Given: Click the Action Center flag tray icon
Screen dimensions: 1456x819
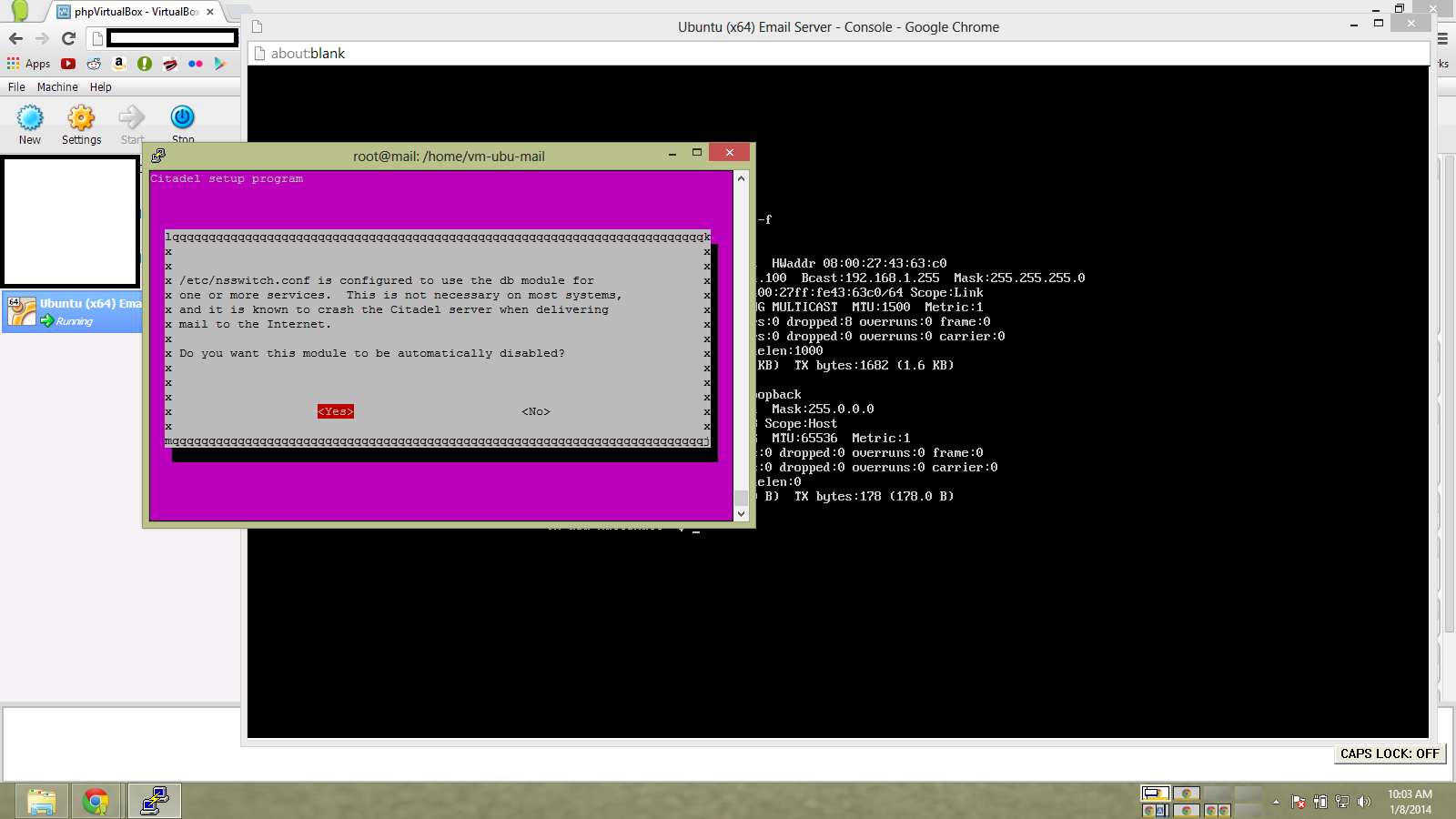Looking at the screenshot, I should tap(1299, 802).
